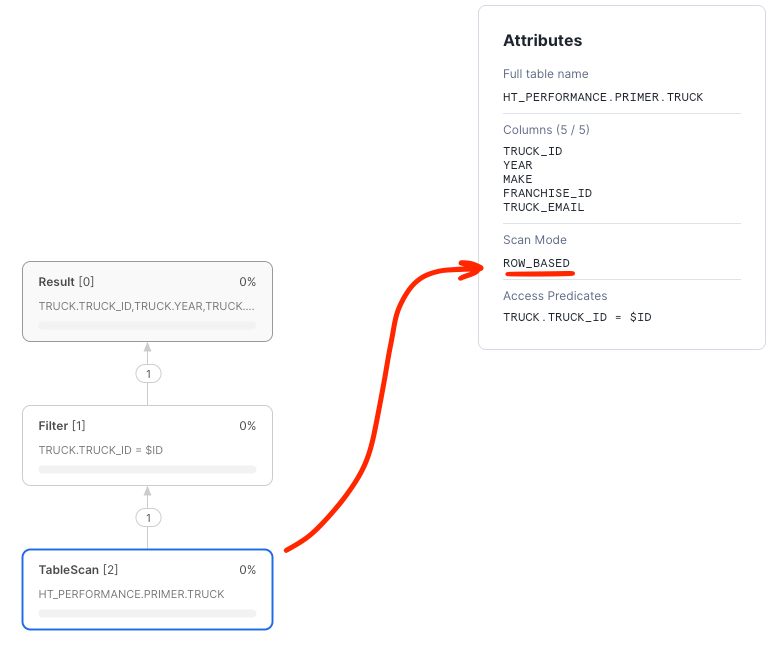Click the 0% label on TableScan node

pyautogui.click(x=247, y=570)
